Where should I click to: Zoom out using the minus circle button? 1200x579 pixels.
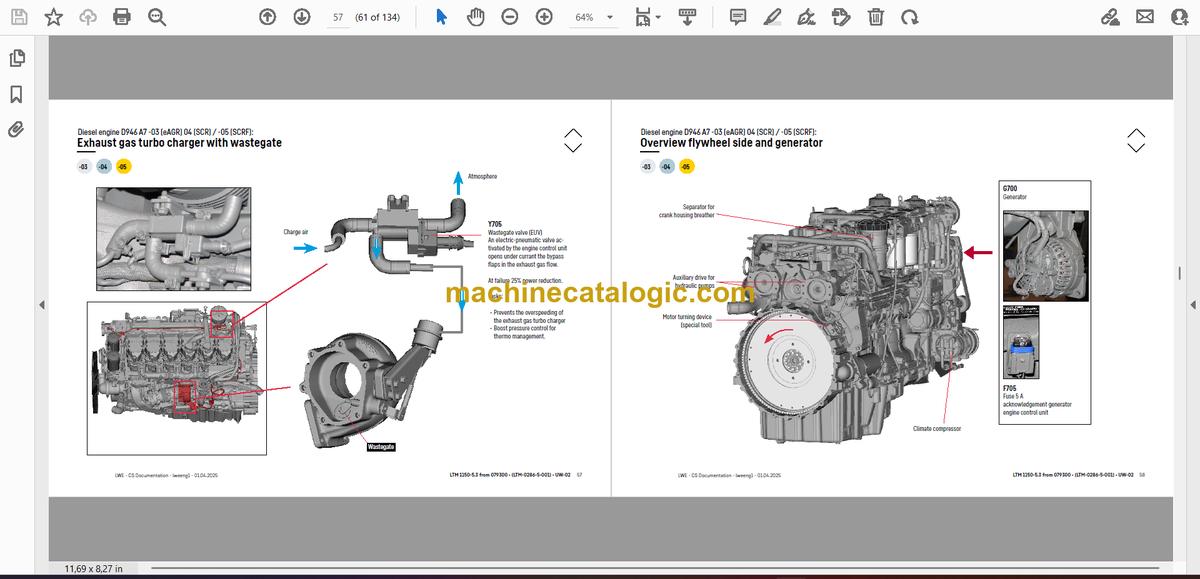click(510, 17)
